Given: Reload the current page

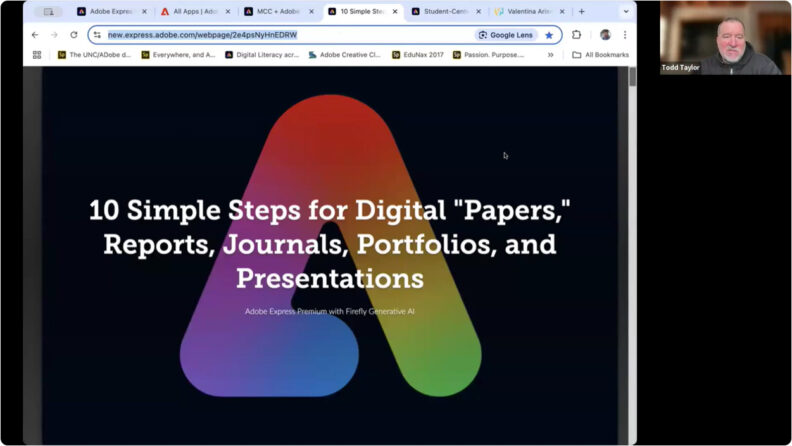Looking at the screenshot, I should click(x=74, y=35).
